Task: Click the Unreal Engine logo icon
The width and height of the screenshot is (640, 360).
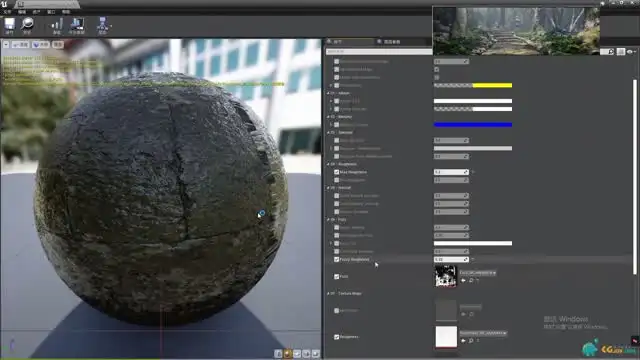Action: pos(4,4)
